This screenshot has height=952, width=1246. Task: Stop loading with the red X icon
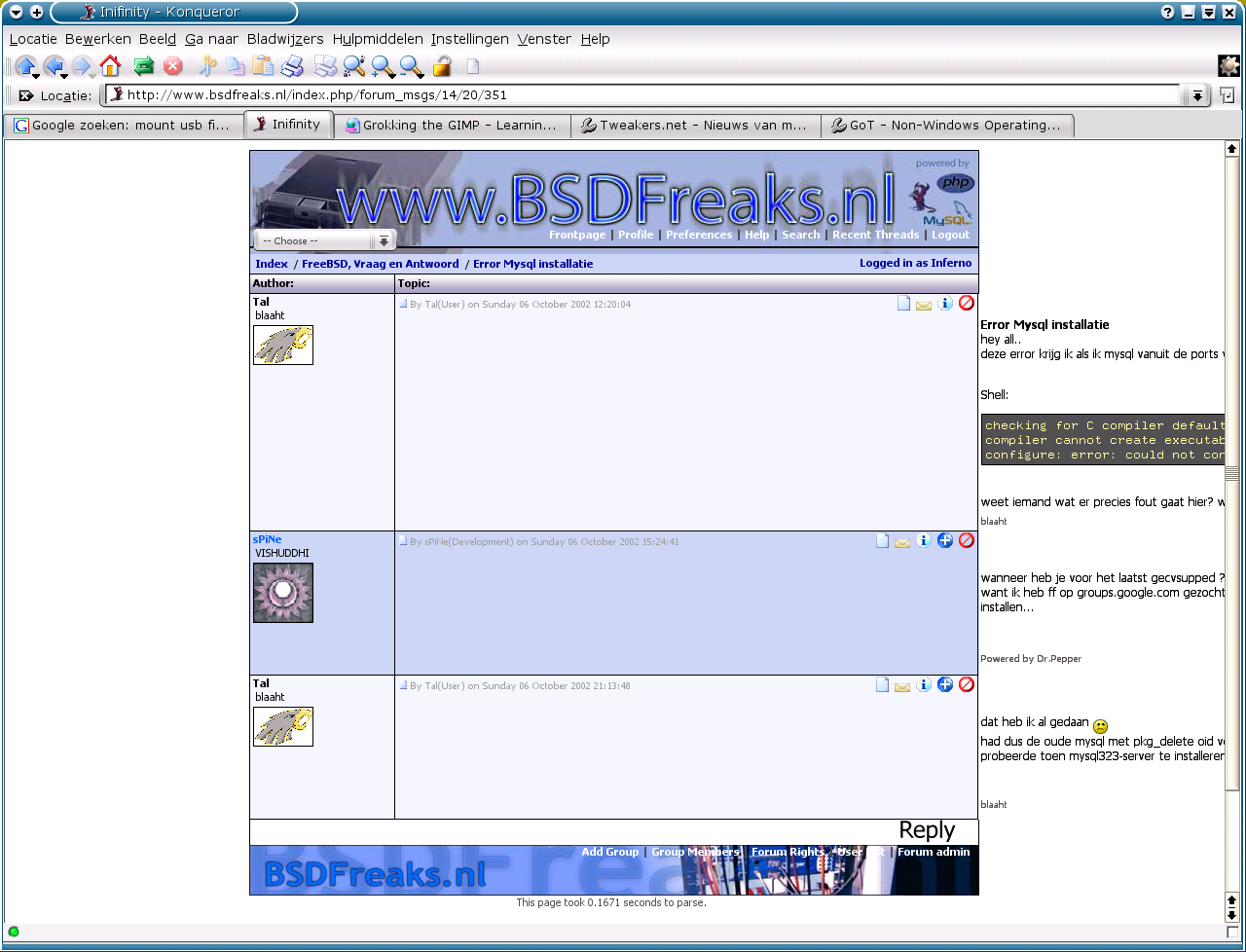(x=173, y=66)
